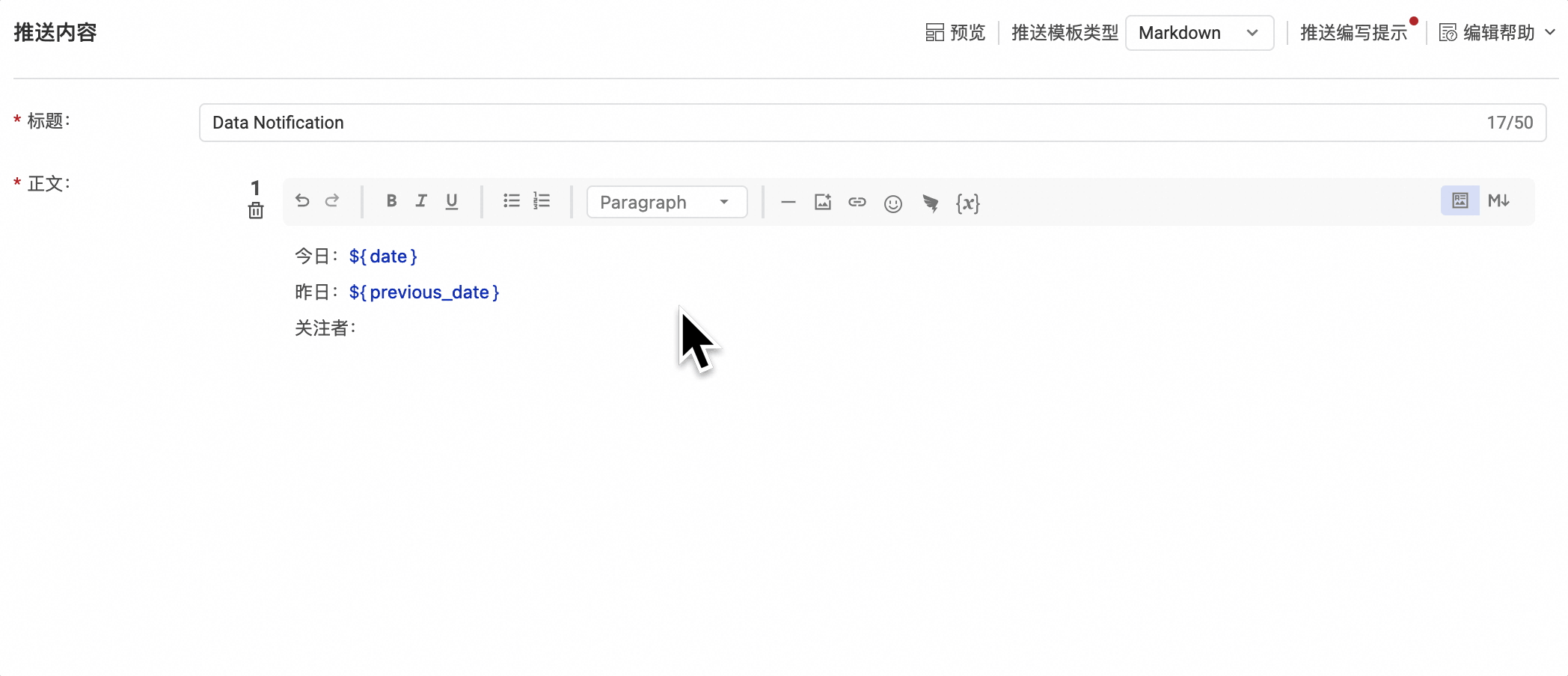The width and height of the screenshot is (1568, 676).
Task: Insert a hyperlink in the body text
Action: [857, 202]
